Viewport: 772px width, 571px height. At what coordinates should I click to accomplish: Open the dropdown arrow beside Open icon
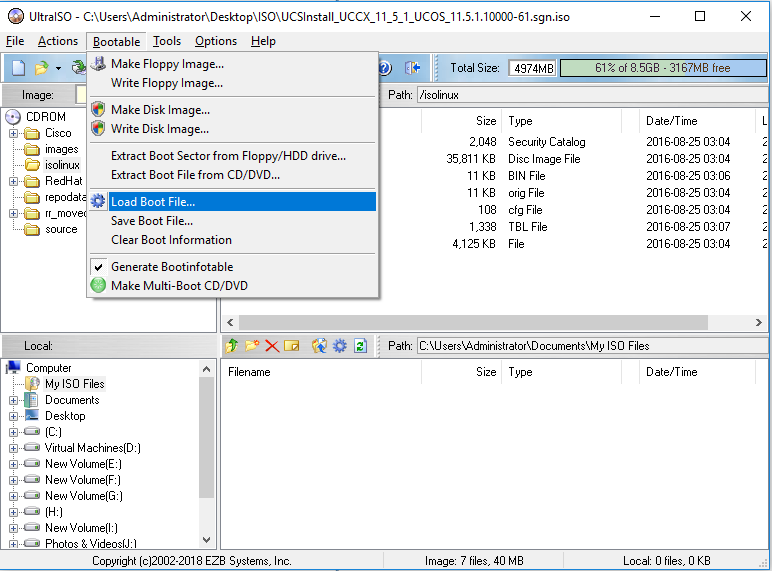(58, 68)
